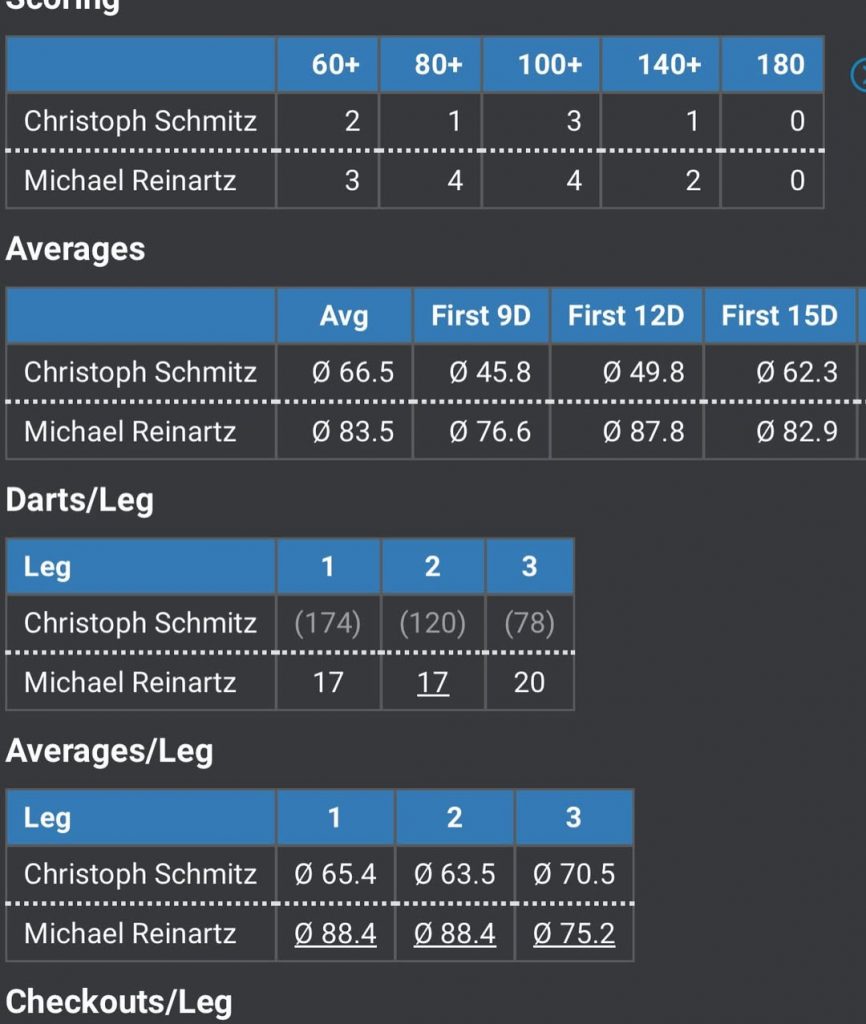This screenshot has height=1024, width=866.
Task: Click the blue circle icon beside Scoring table
Action: click(x=859, y=74)
